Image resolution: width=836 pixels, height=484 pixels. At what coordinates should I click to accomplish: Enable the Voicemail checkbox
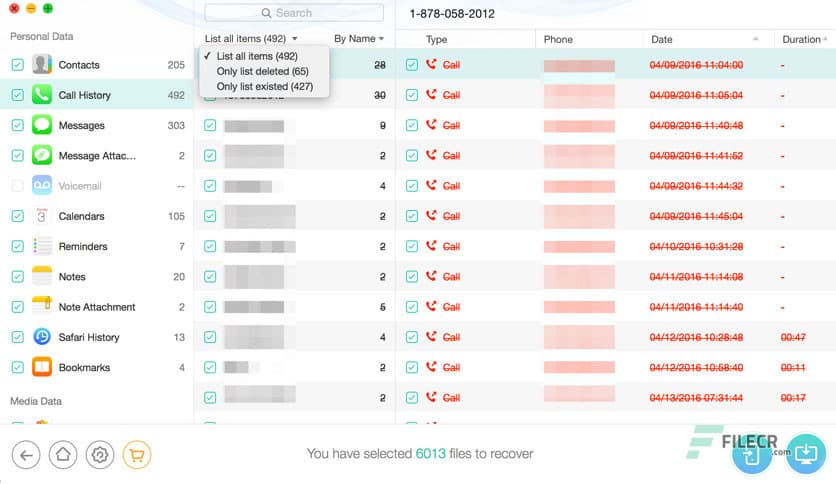click(x=17, y=186)
